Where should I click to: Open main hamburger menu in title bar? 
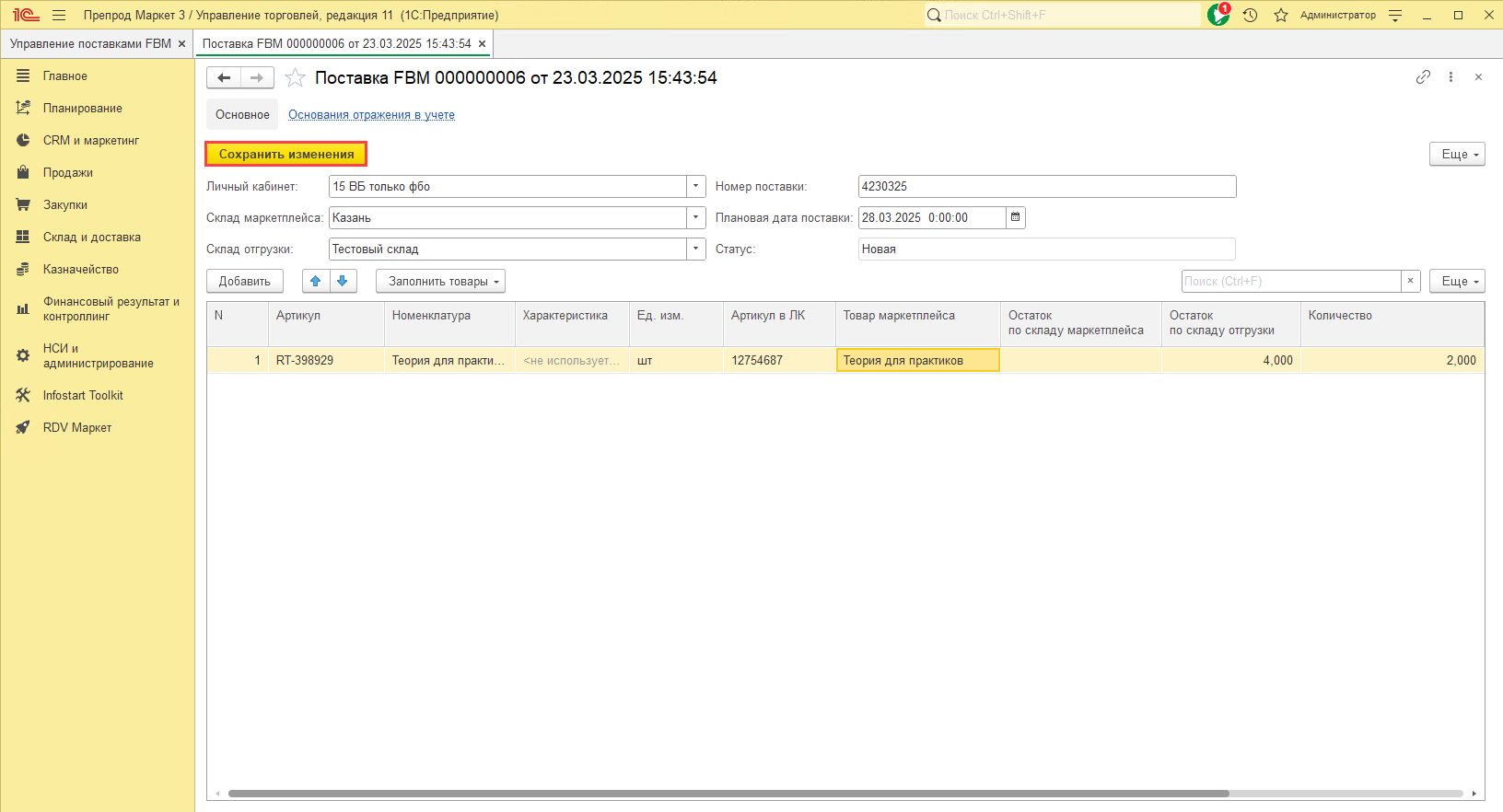click(59, 15)
